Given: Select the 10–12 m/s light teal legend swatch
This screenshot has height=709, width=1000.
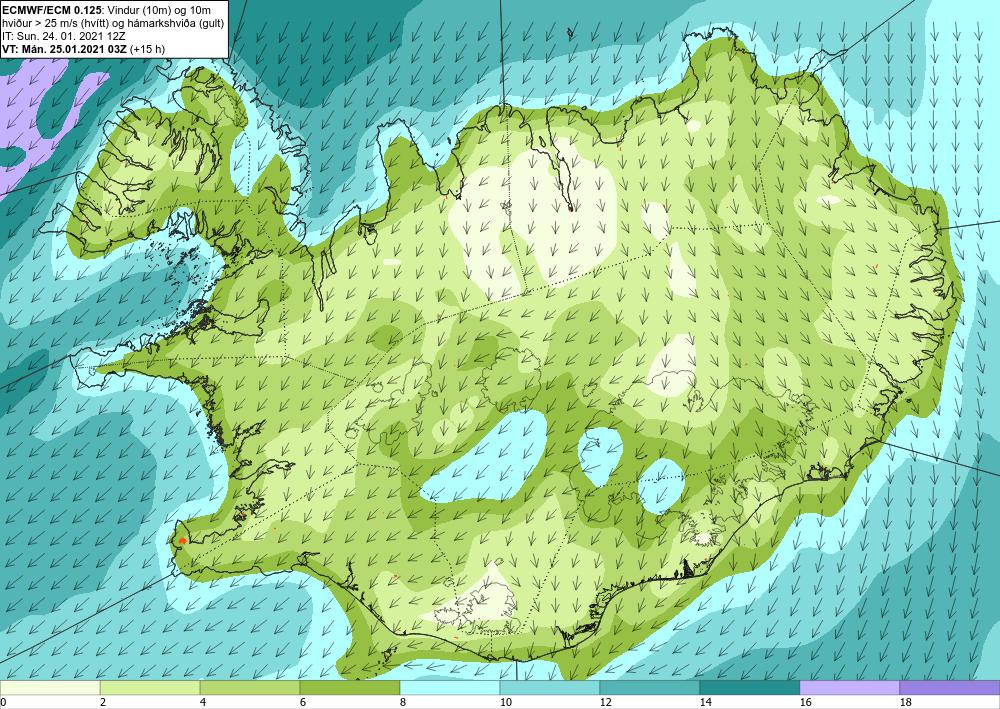Looking at the screenshot, I should tap(549, 687).
